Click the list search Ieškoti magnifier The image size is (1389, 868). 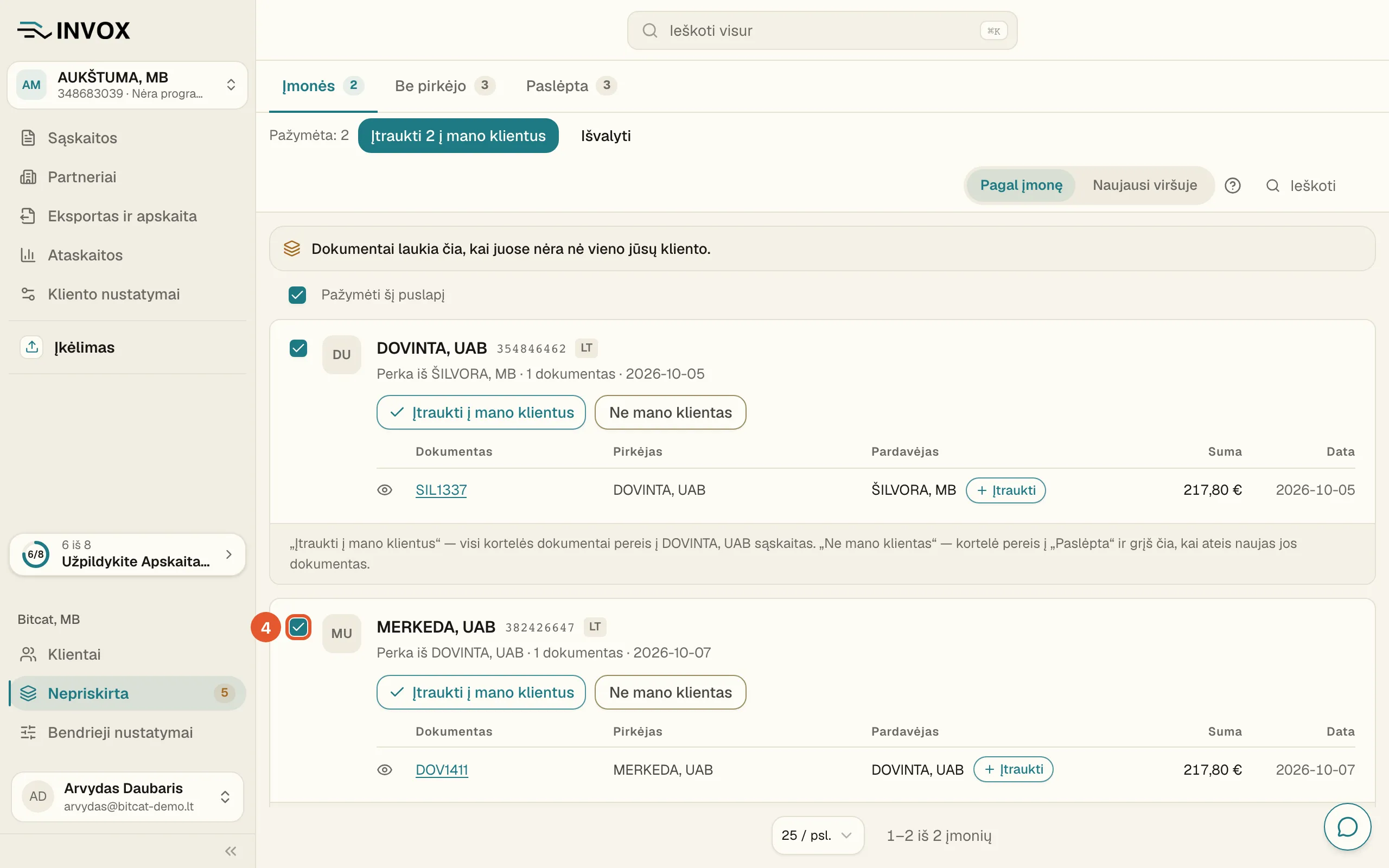1272,186
